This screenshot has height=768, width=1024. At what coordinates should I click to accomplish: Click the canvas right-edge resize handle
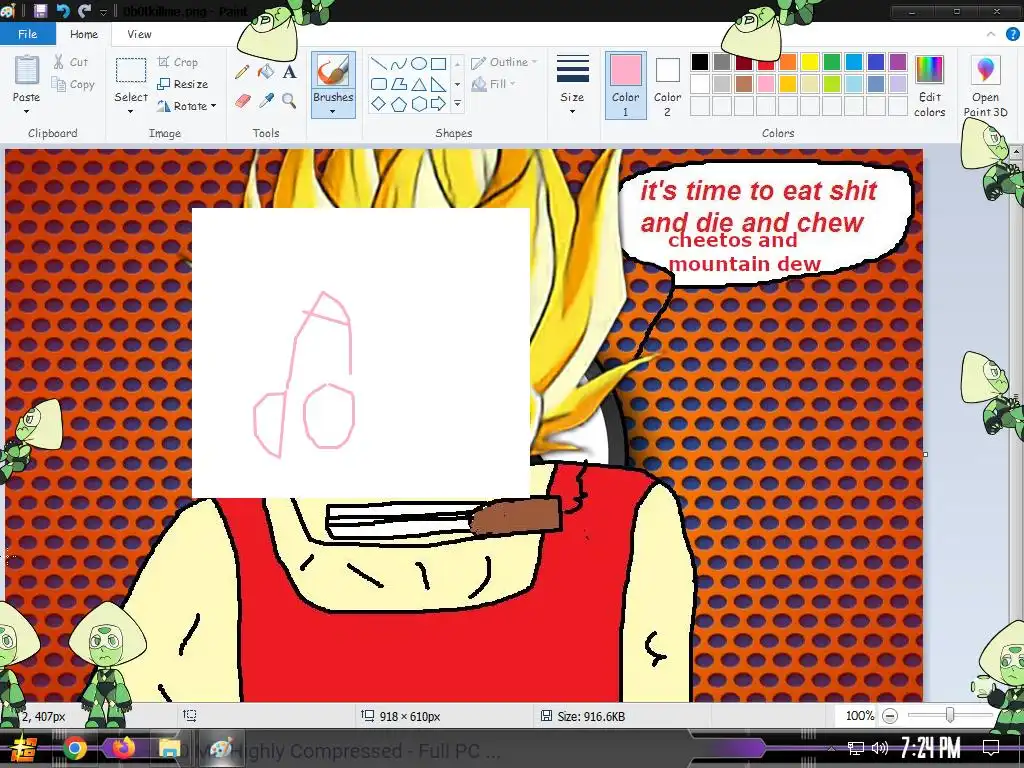point(925,454)
